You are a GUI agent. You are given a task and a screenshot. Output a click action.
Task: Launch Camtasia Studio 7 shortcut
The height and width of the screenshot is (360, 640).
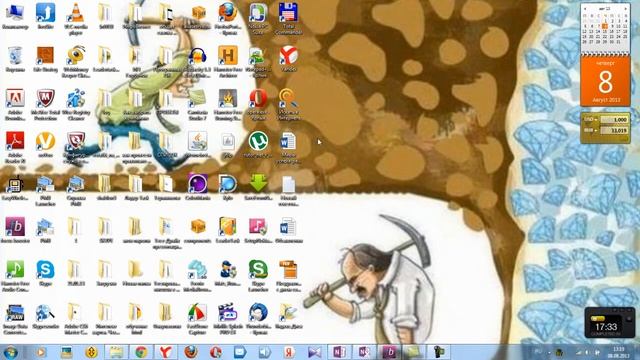click(198, 104)
